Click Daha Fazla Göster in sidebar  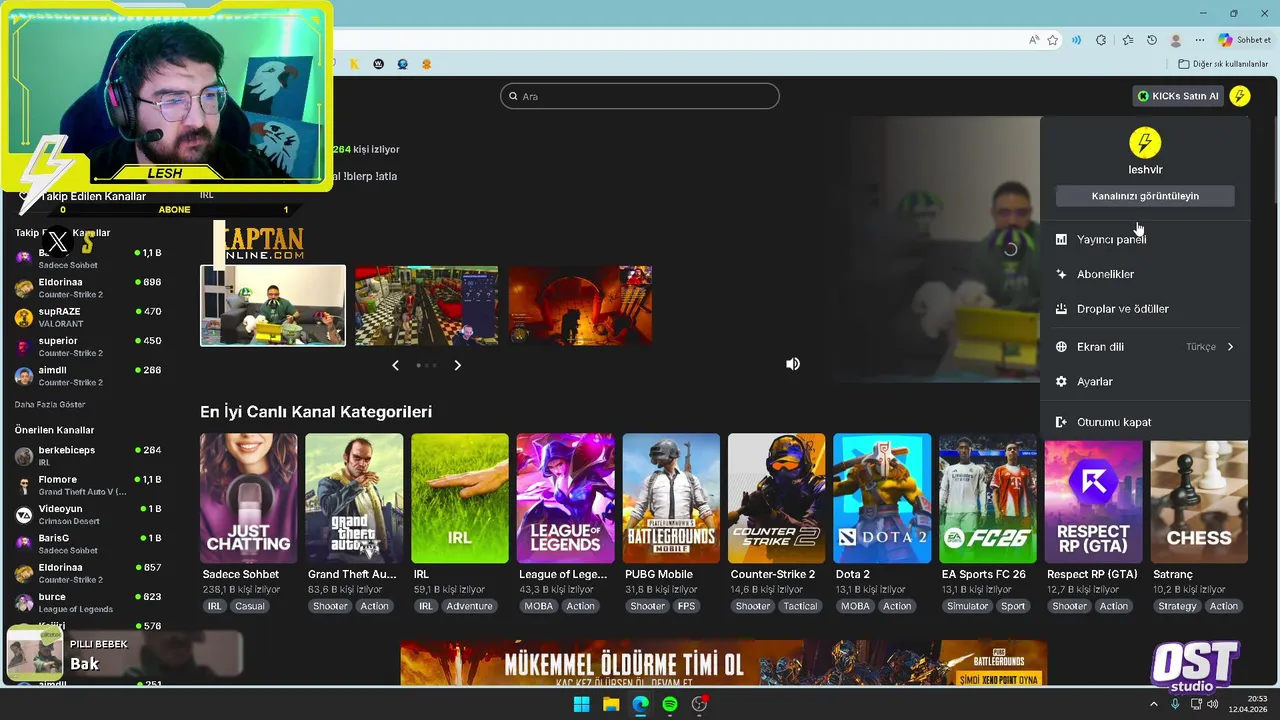pos(50,405)
